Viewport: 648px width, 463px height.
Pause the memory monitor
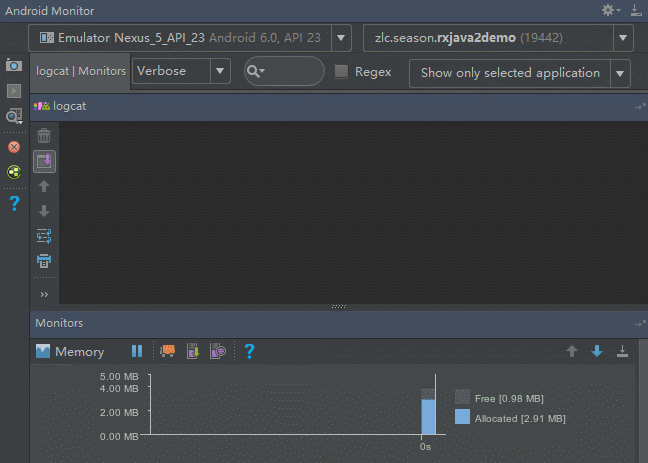tap(137, 351)
